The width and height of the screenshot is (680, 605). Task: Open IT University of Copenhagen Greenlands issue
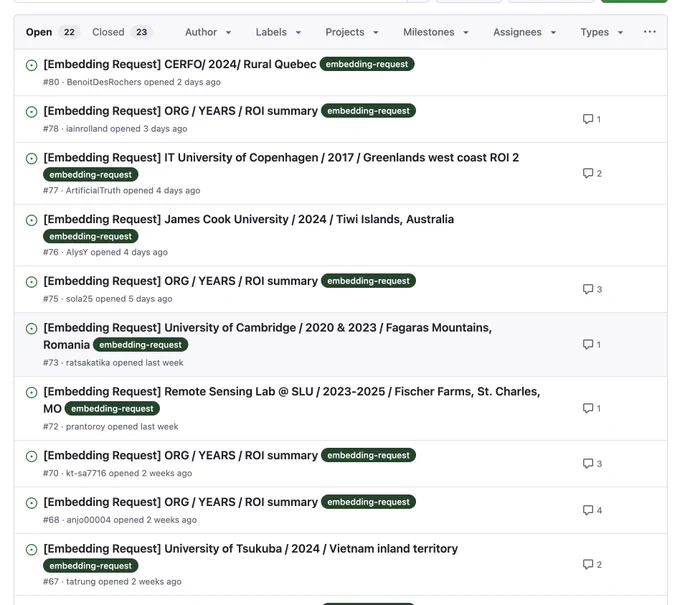point(281,157)
